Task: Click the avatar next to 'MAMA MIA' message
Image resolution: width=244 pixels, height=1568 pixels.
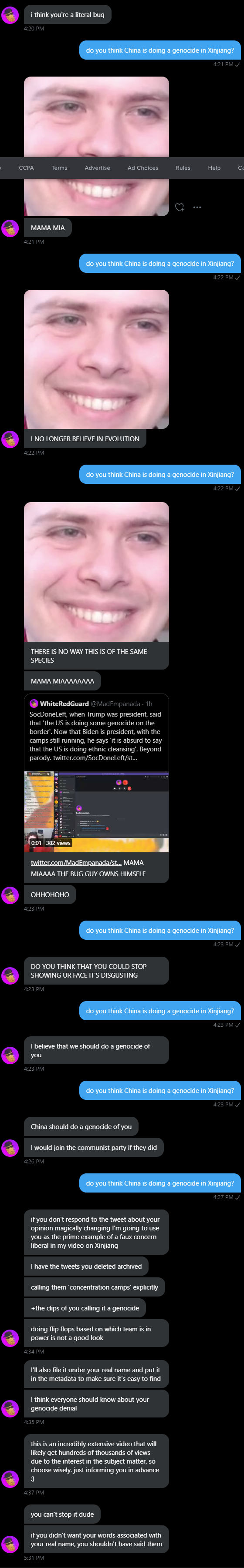Action: (x=10, y=228)
